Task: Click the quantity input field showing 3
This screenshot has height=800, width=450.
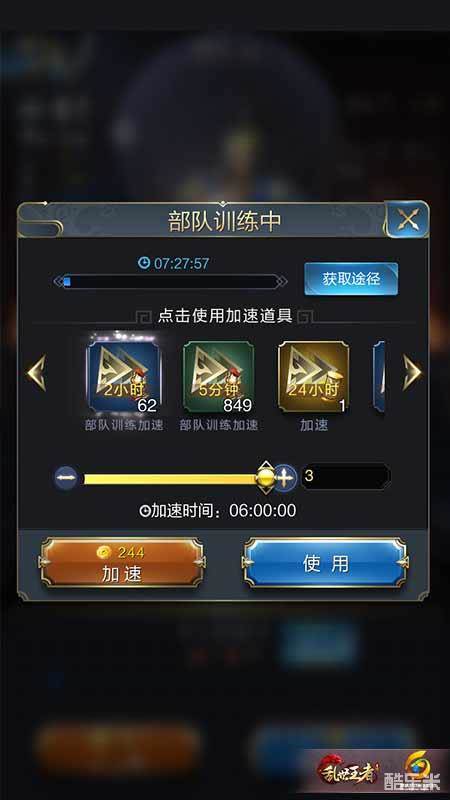Action: [345, 477]
